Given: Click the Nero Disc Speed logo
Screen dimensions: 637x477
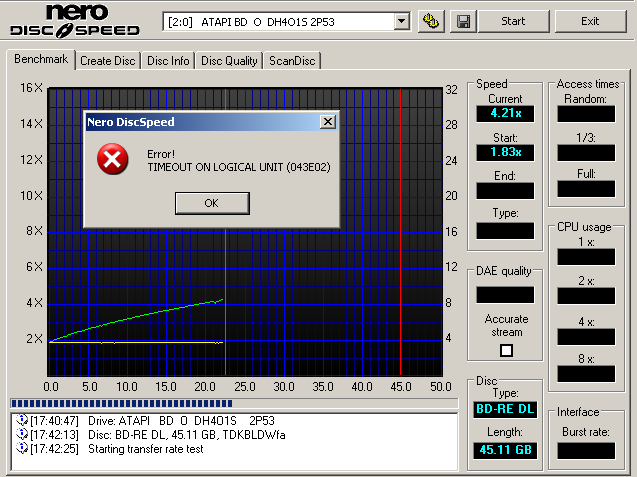Looking at the screenshot, I should pyautogui.click(x=76, y=22).
